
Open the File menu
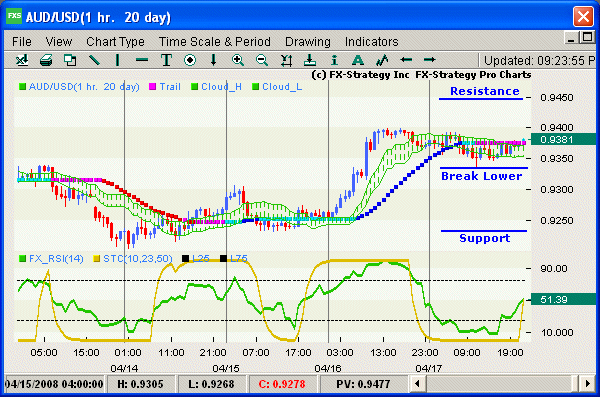[x=22, y=41]
